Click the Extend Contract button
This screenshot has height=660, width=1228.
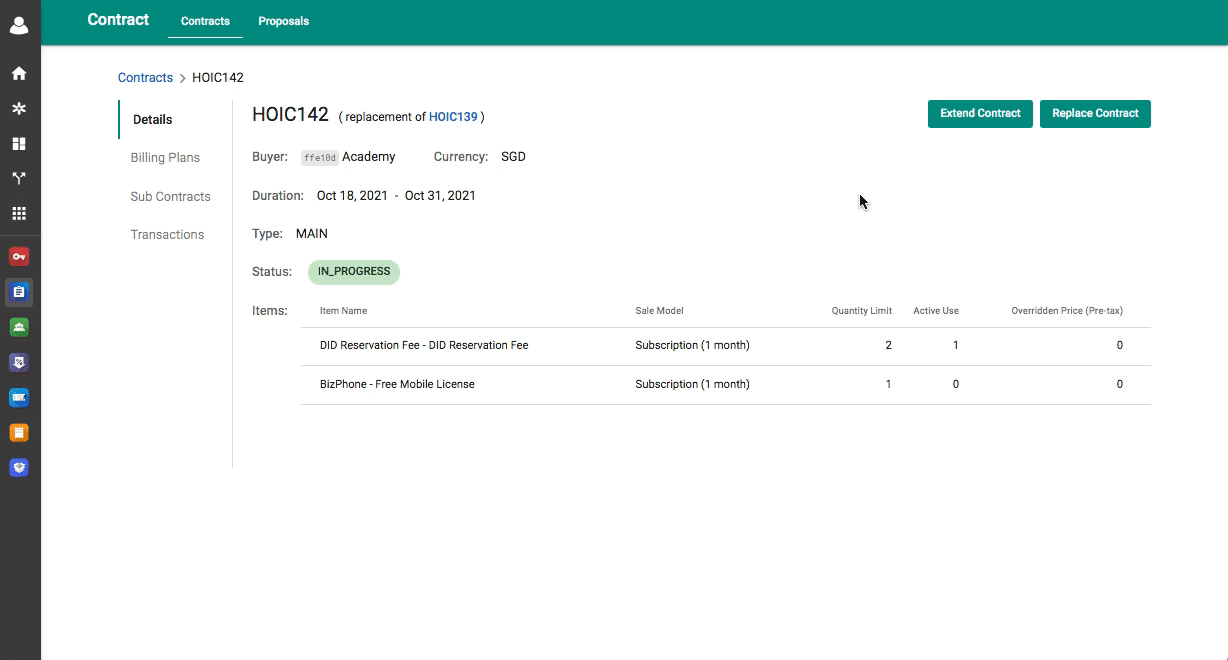[980, 113]
